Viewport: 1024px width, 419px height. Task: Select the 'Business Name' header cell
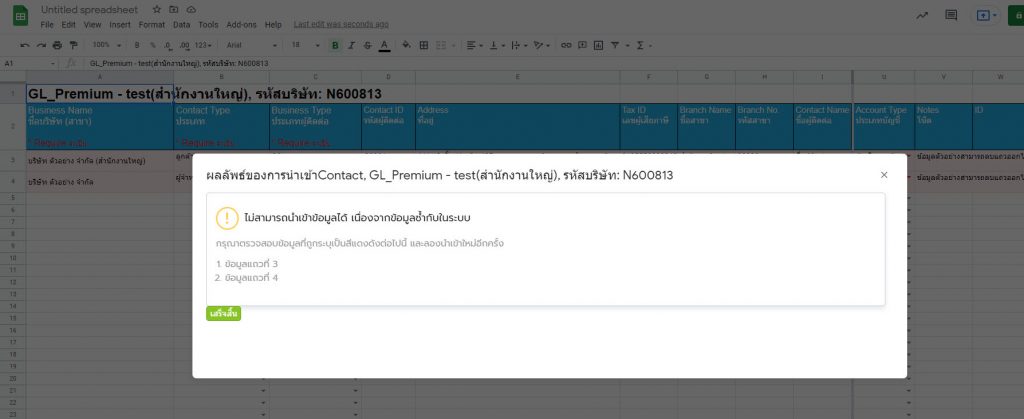(99, 126)
